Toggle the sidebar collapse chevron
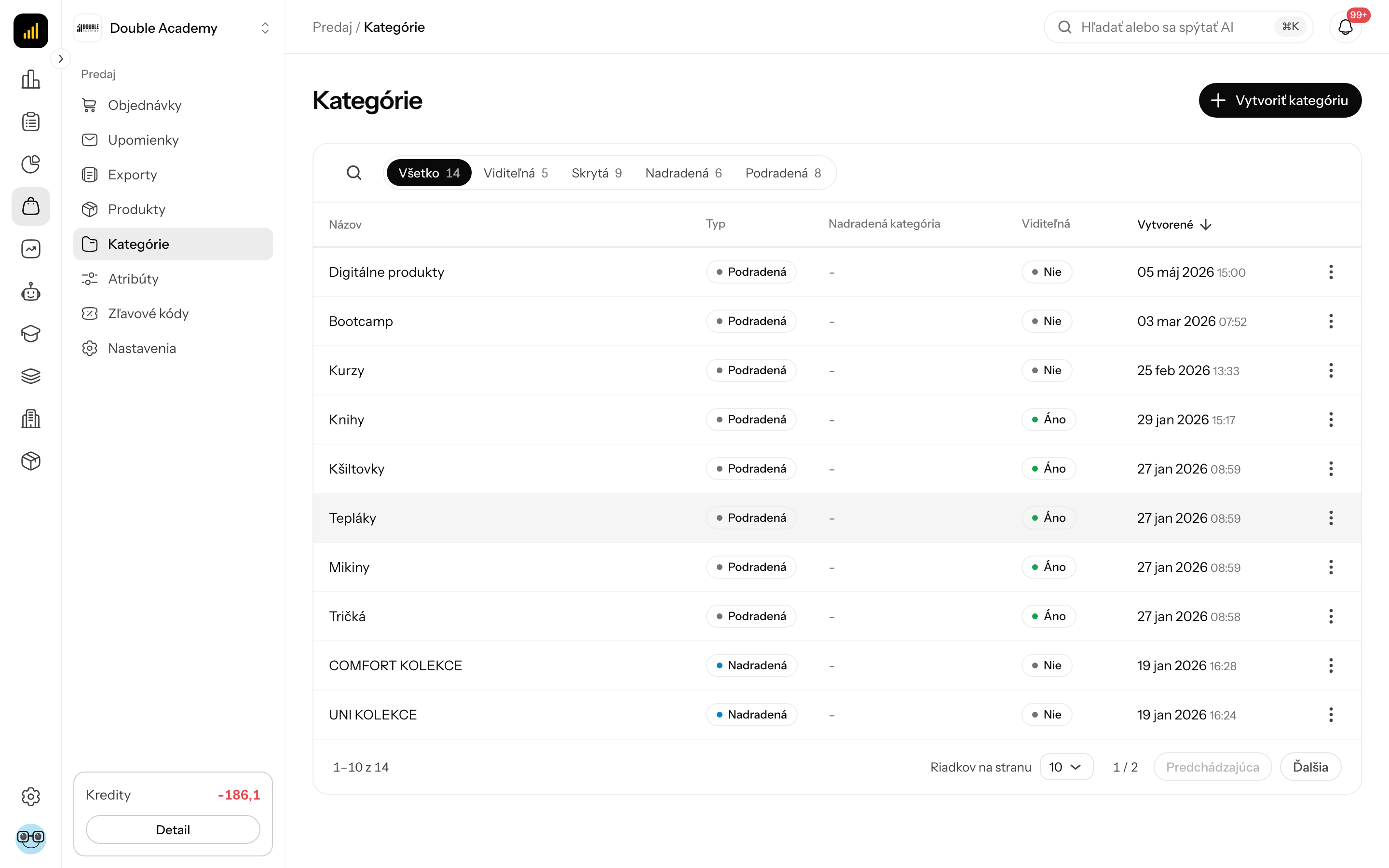 pyautogui.click(x=61, y=58)
